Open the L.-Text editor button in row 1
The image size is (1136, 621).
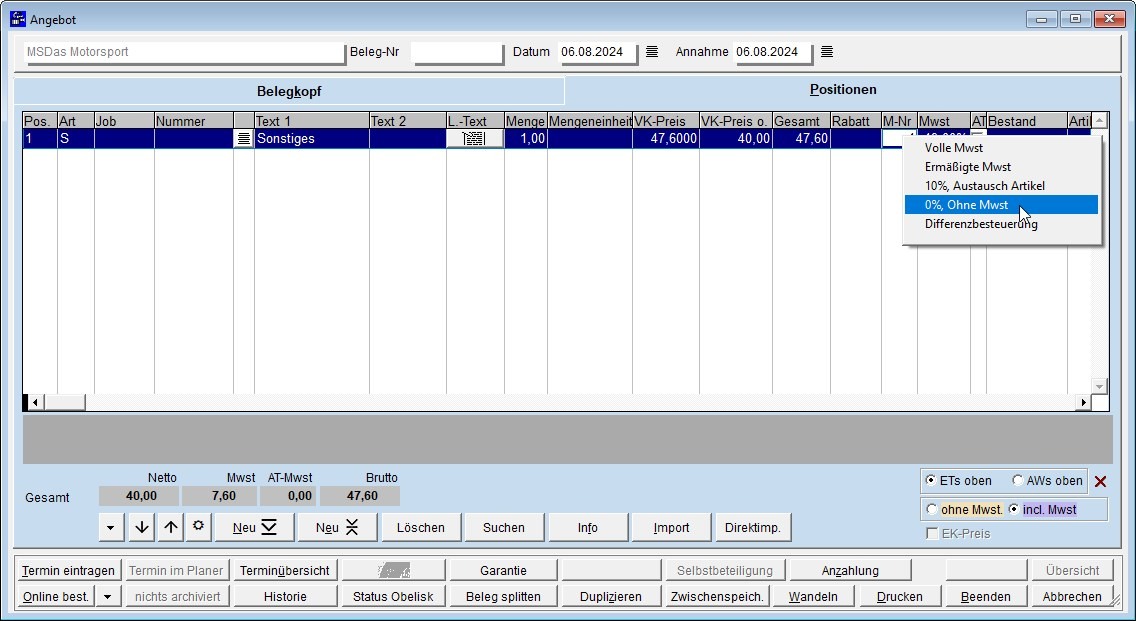pos(475,138)
